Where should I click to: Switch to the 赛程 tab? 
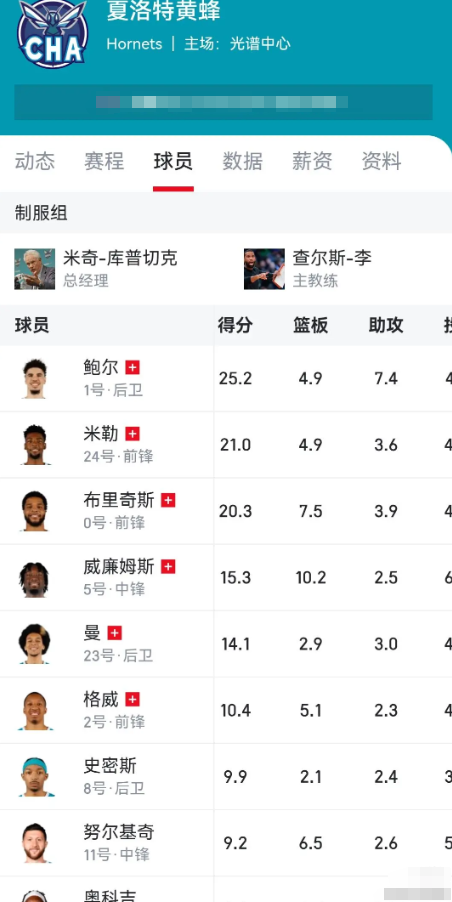tap(104, 161)
